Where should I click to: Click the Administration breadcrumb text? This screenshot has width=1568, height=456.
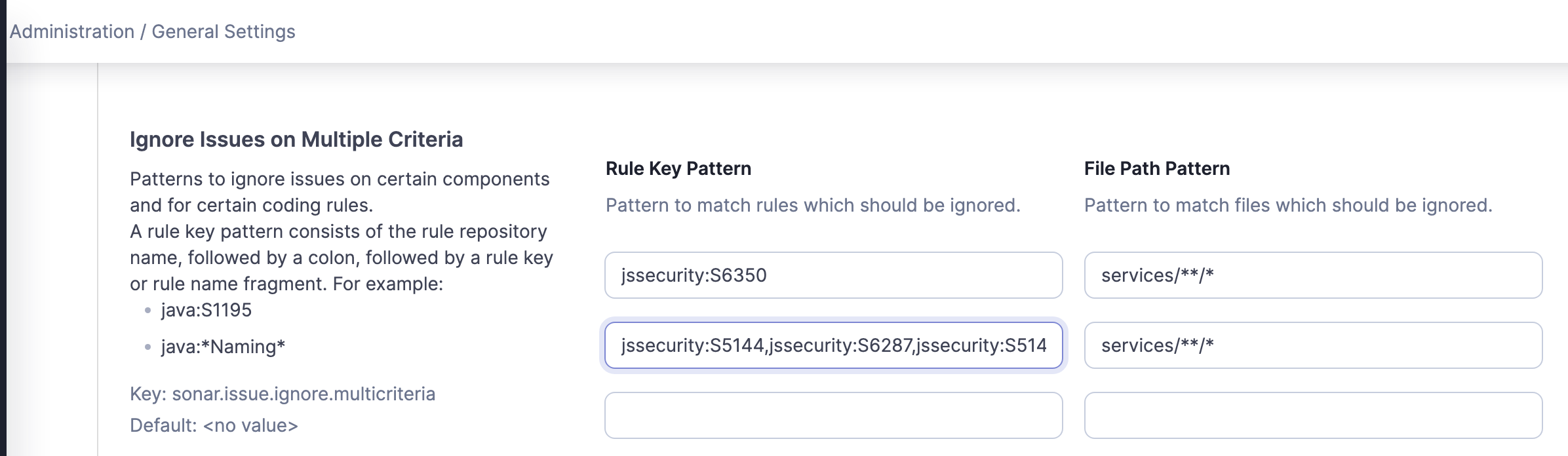pyautogui.click(x=71, y=31)
